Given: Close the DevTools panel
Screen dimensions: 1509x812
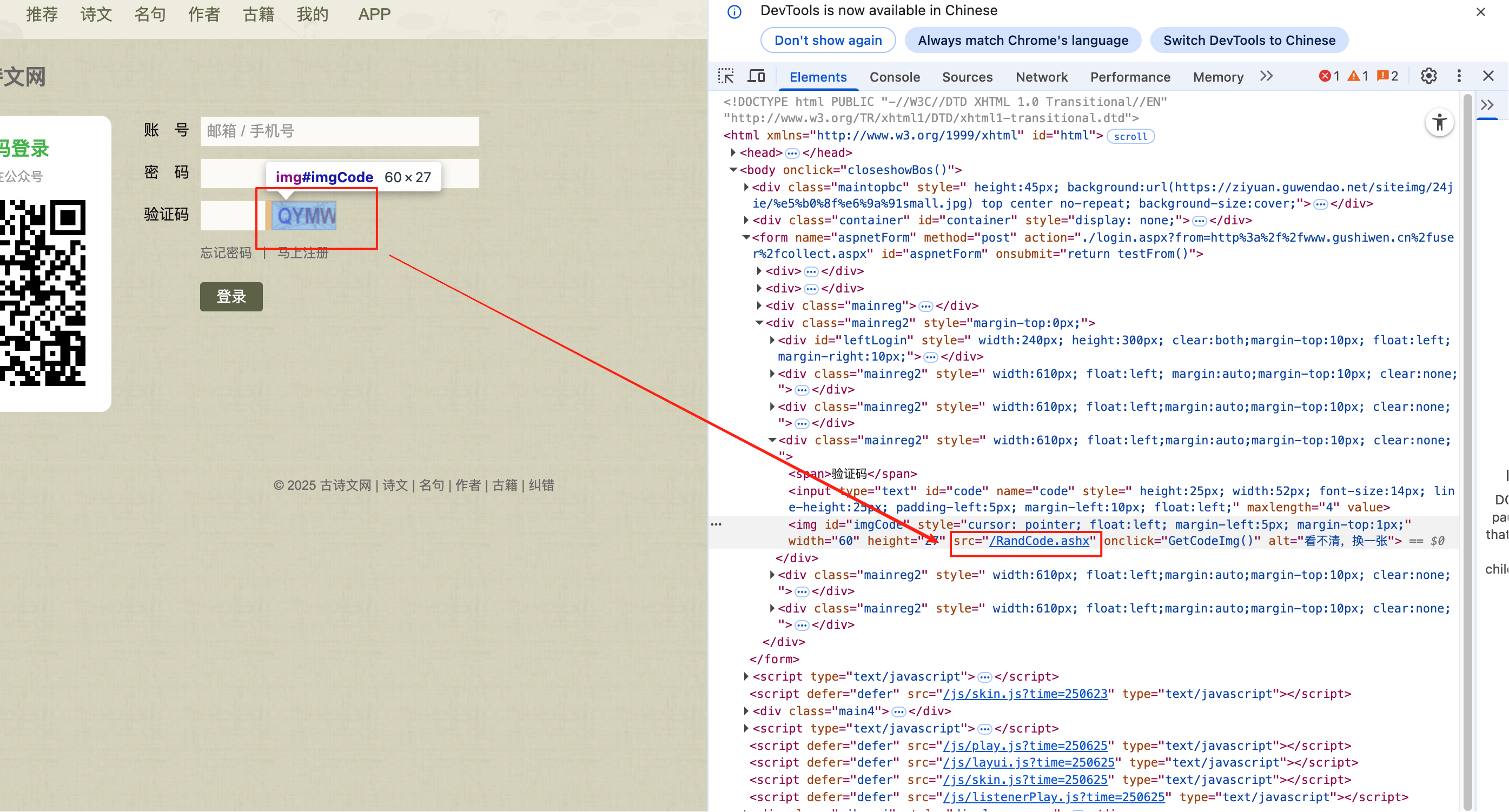Looking at the screenshot, I should (x=1488, y=76).
